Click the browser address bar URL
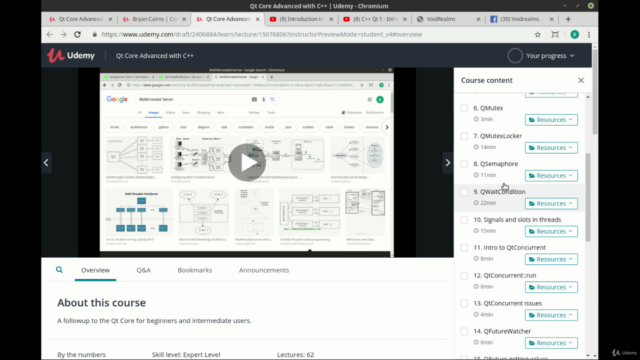Viewport: 640px width, 360px height. pyautogui.click(x=262, y=35)
